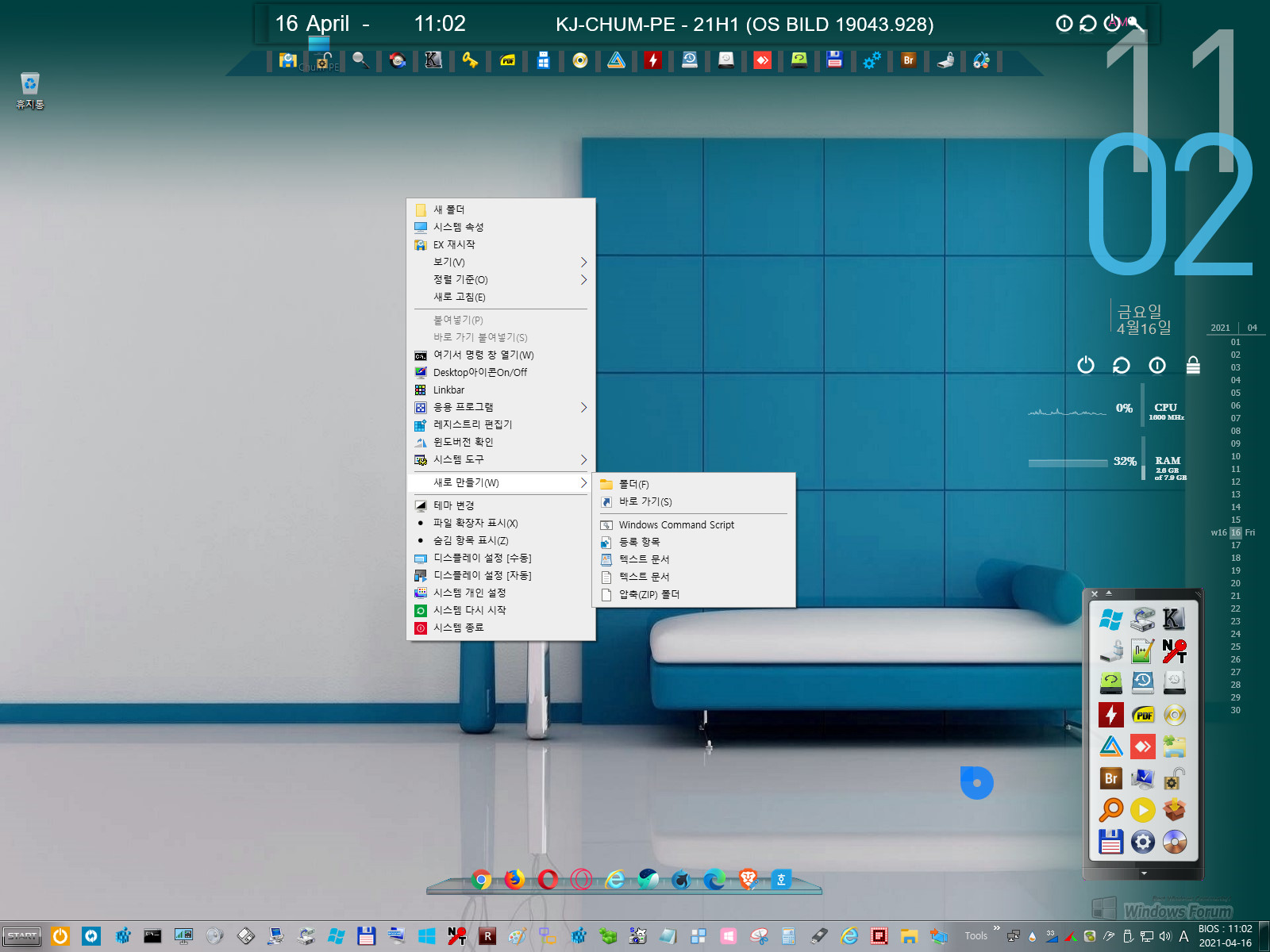This screenshot has height=952, width=1270.
Task: Open orange magnifier search in side launcher
Action: (1111, 810)
